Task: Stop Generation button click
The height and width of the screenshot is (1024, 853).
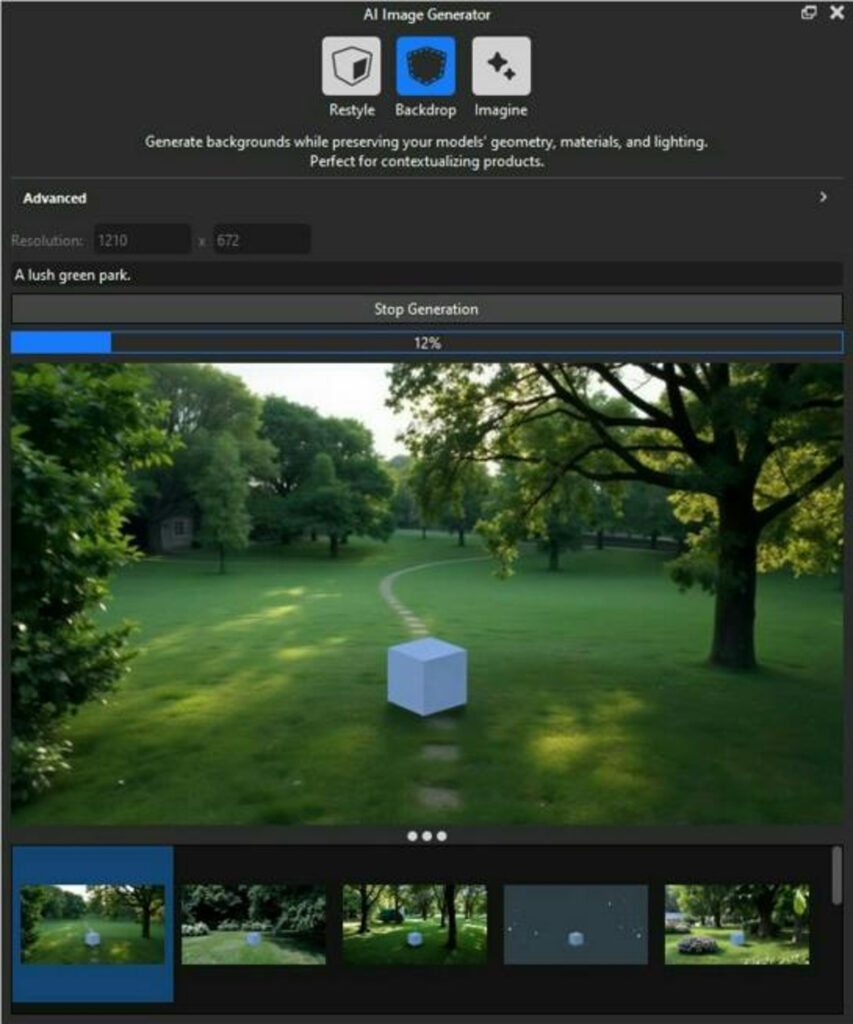Action: pos(426,309)
